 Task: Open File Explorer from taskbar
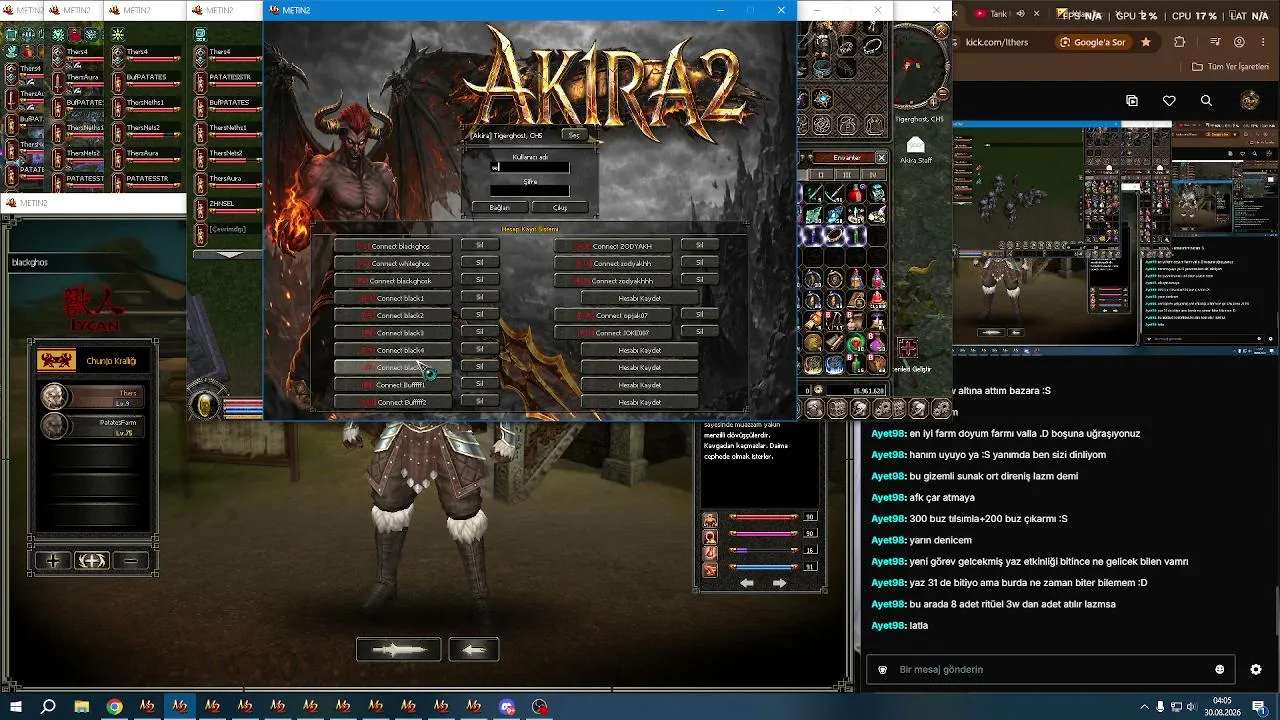click(x=82, y=707)
